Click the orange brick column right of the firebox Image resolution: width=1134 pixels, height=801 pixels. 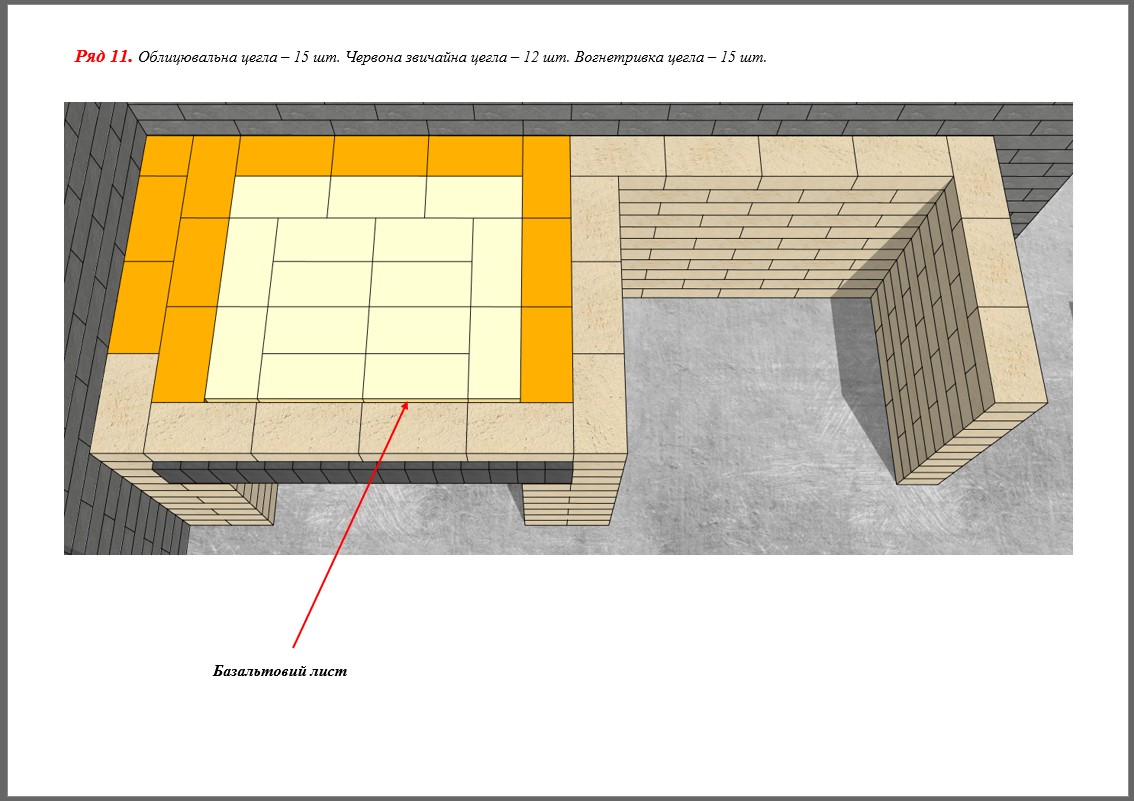pyautogui.click(x=546, y=270)
